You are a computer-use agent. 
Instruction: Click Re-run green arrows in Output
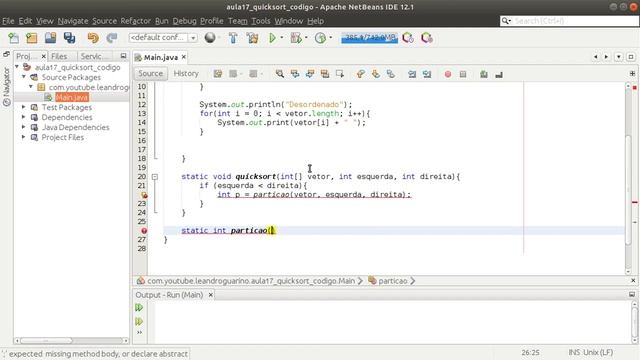click(x=139, y=307)
